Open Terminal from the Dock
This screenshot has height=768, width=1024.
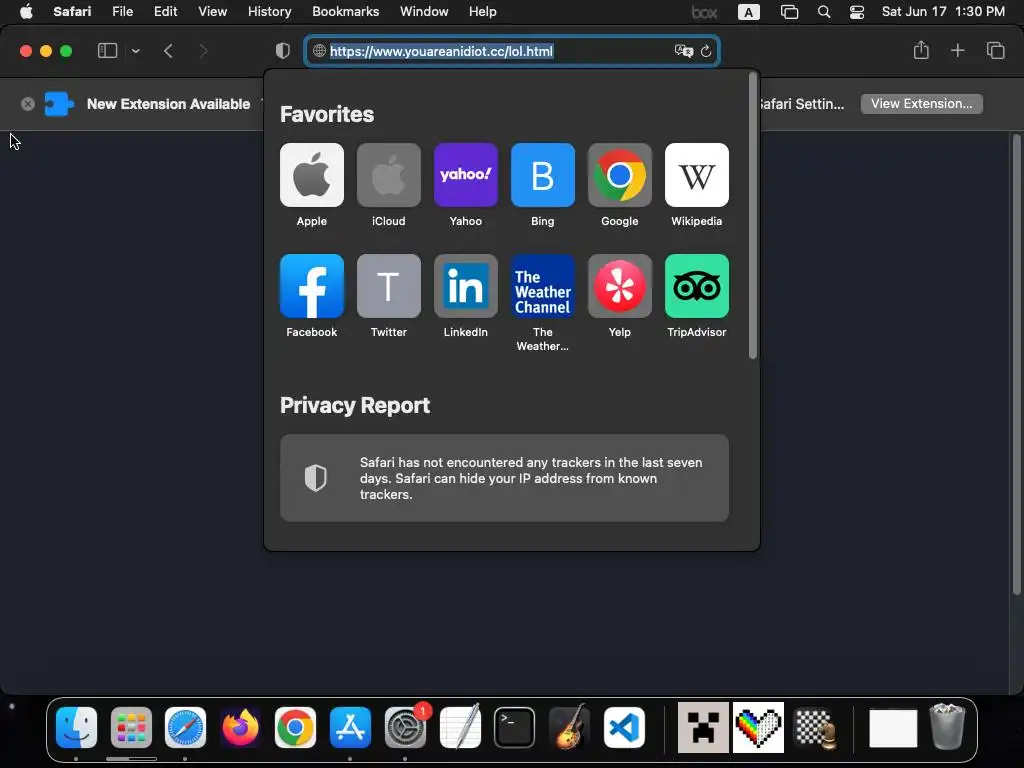point(515,728)
